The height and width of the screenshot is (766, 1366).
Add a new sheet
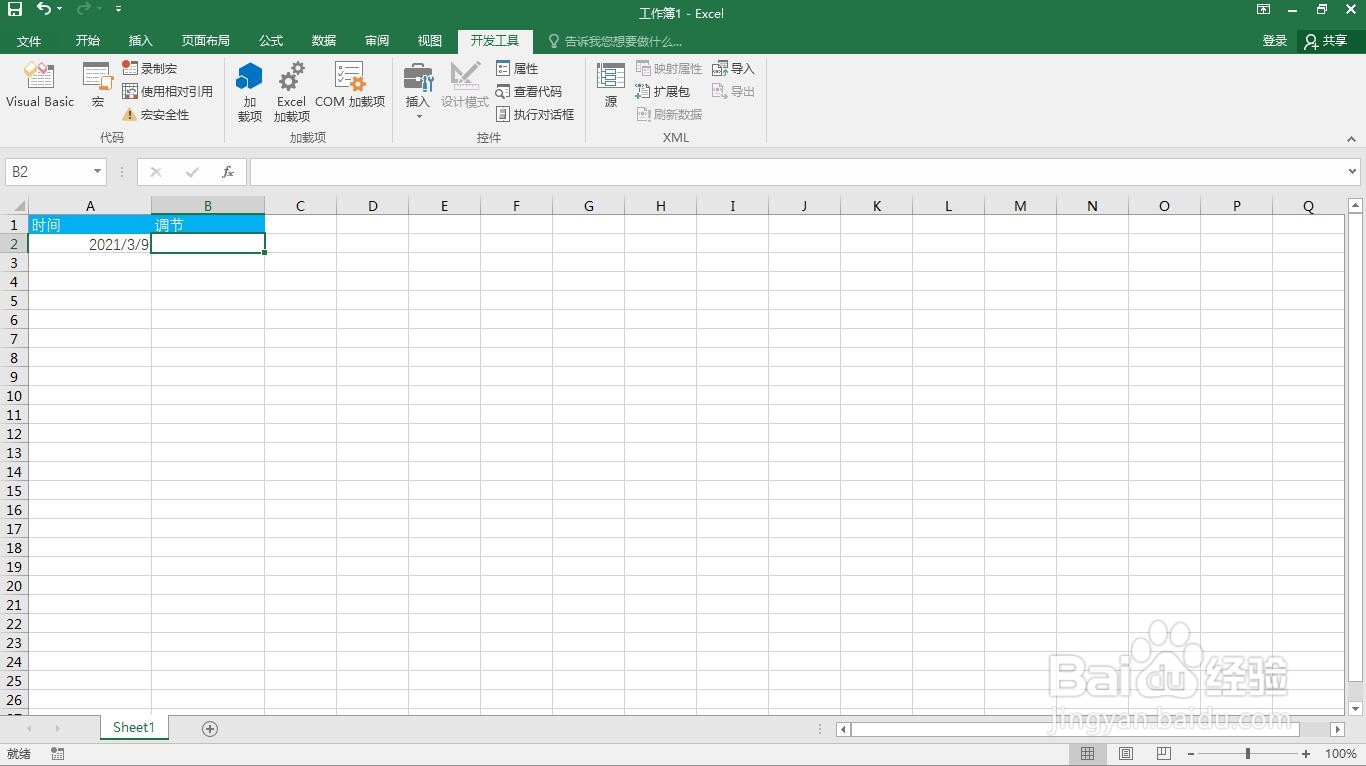[x=210, y=729]
